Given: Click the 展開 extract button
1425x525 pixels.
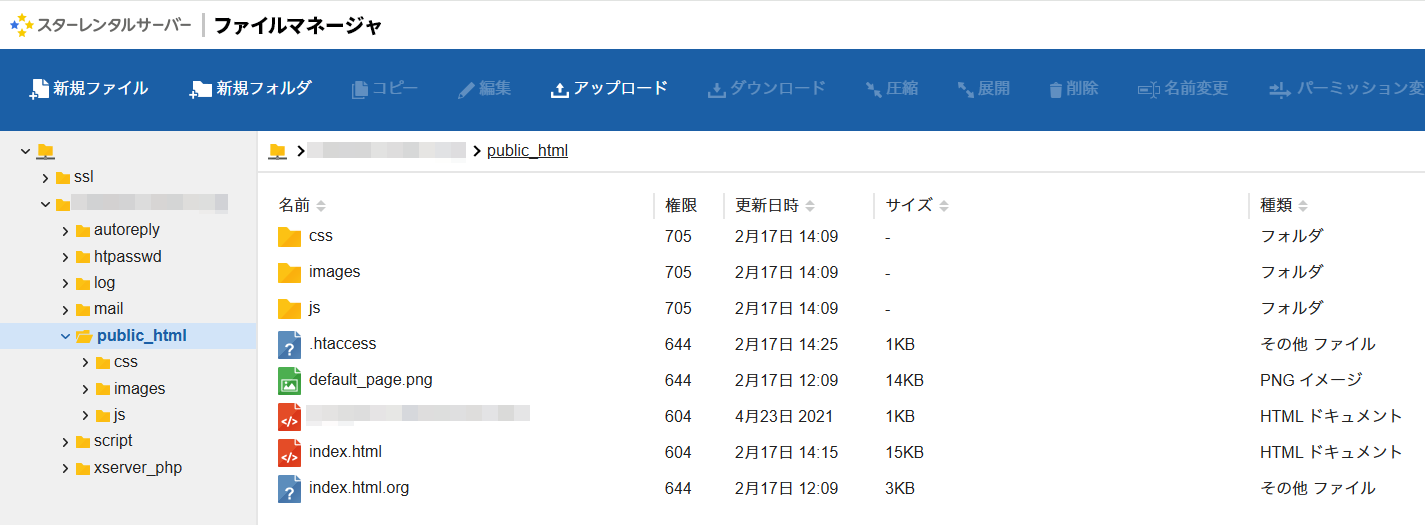Looking at the screenshot, I should pos(984,89).
